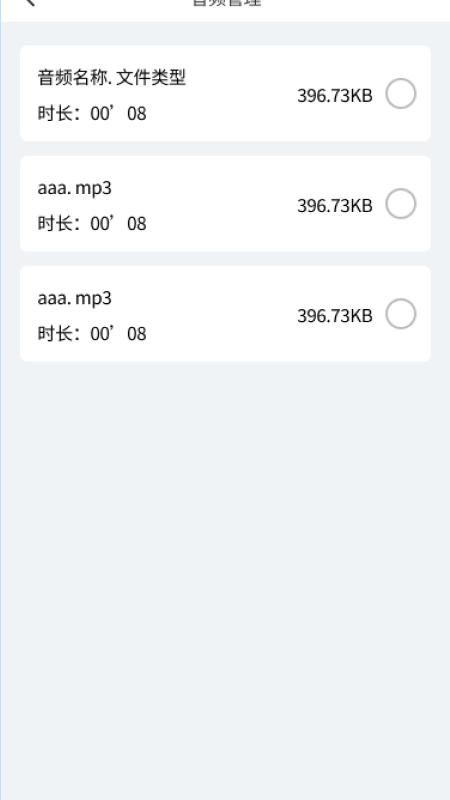Click the 396.73KB size in the third card
This screenshot has height=800, width=450.
[x=335, y=316]
